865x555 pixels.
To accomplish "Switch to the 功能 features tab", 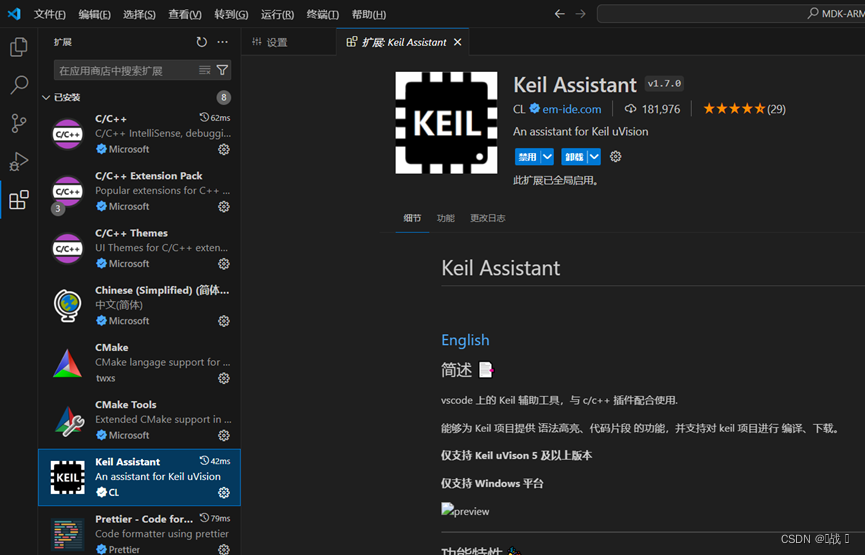I will pyautogui.click(x=446, y=218).
